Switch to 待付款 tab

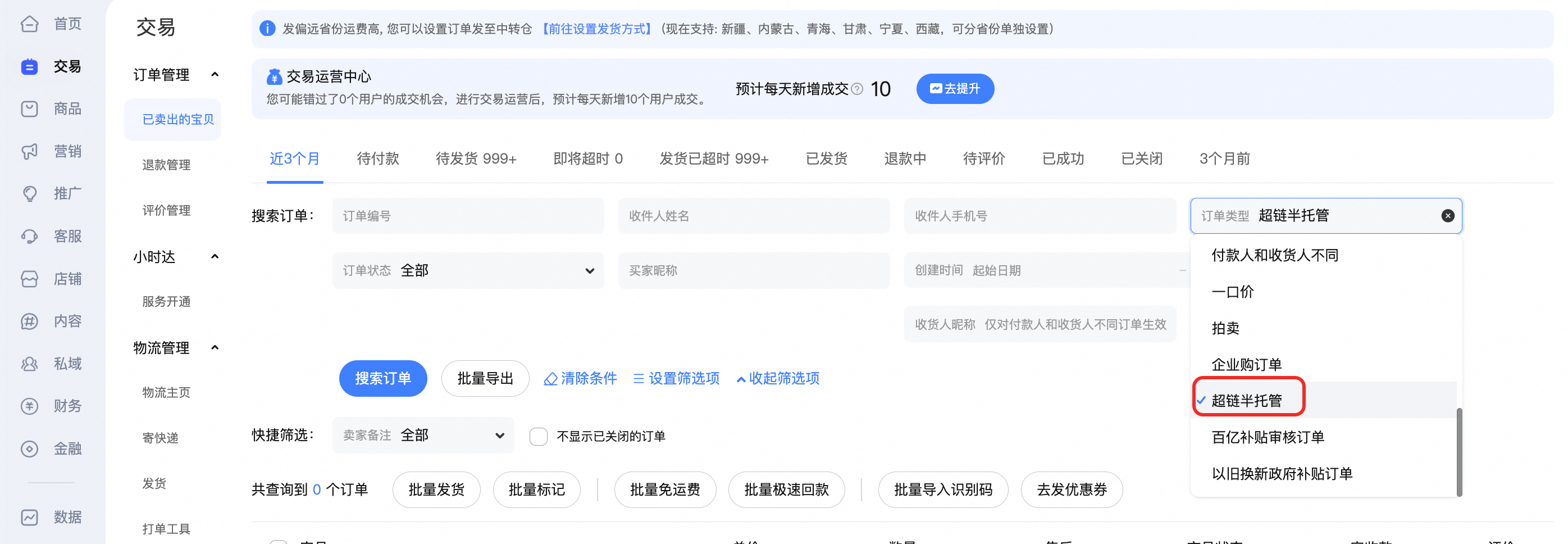tap(378, 158)
